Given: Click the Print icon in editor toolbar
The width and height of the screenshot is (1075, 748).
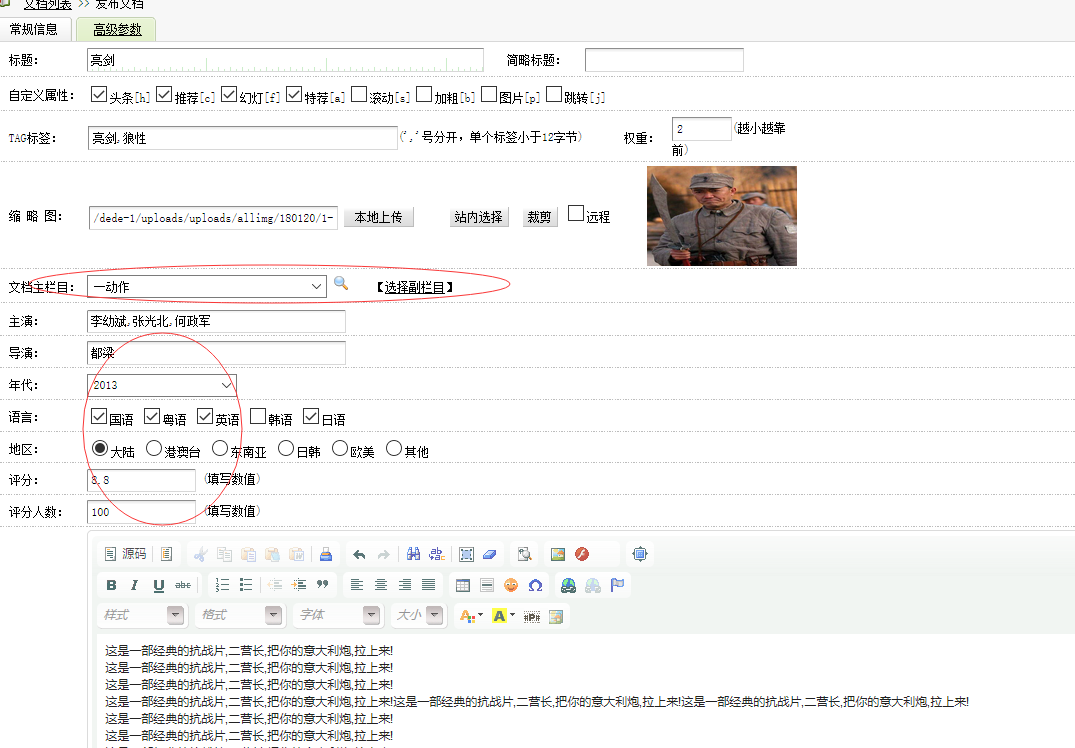Looking at the screenshot, I should (x=325, y=554).
